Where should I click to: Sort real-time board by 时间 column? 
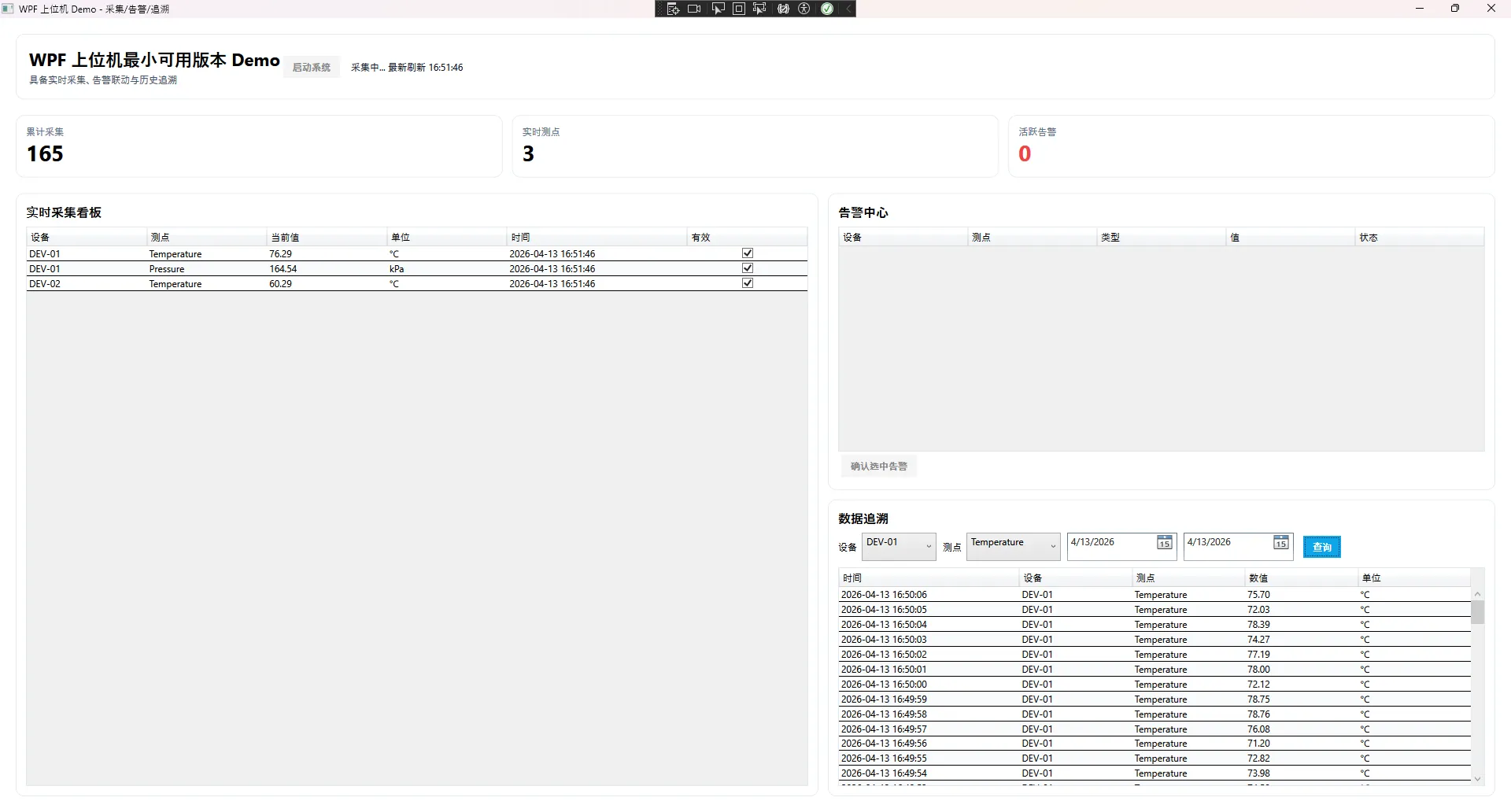pyautogui.click(x=597, y=237)
